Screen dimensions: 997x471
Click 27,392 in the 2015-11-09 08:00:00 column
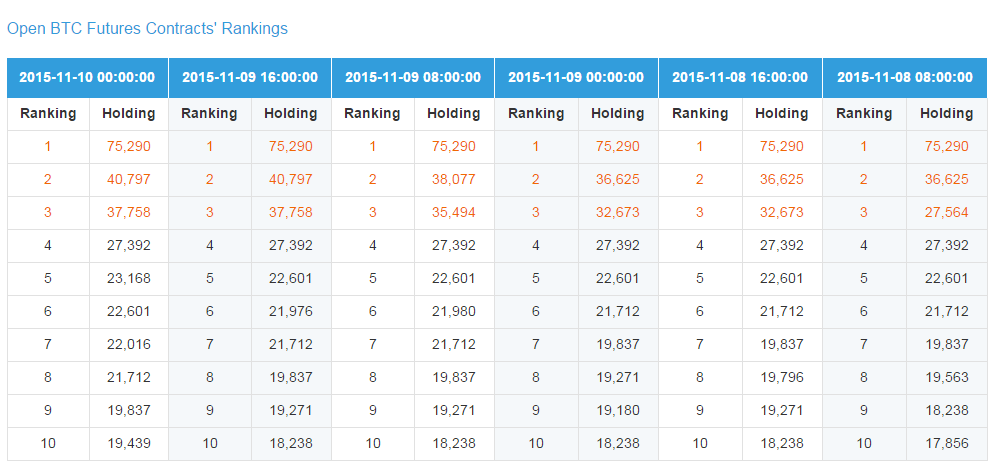click(454, 246)
